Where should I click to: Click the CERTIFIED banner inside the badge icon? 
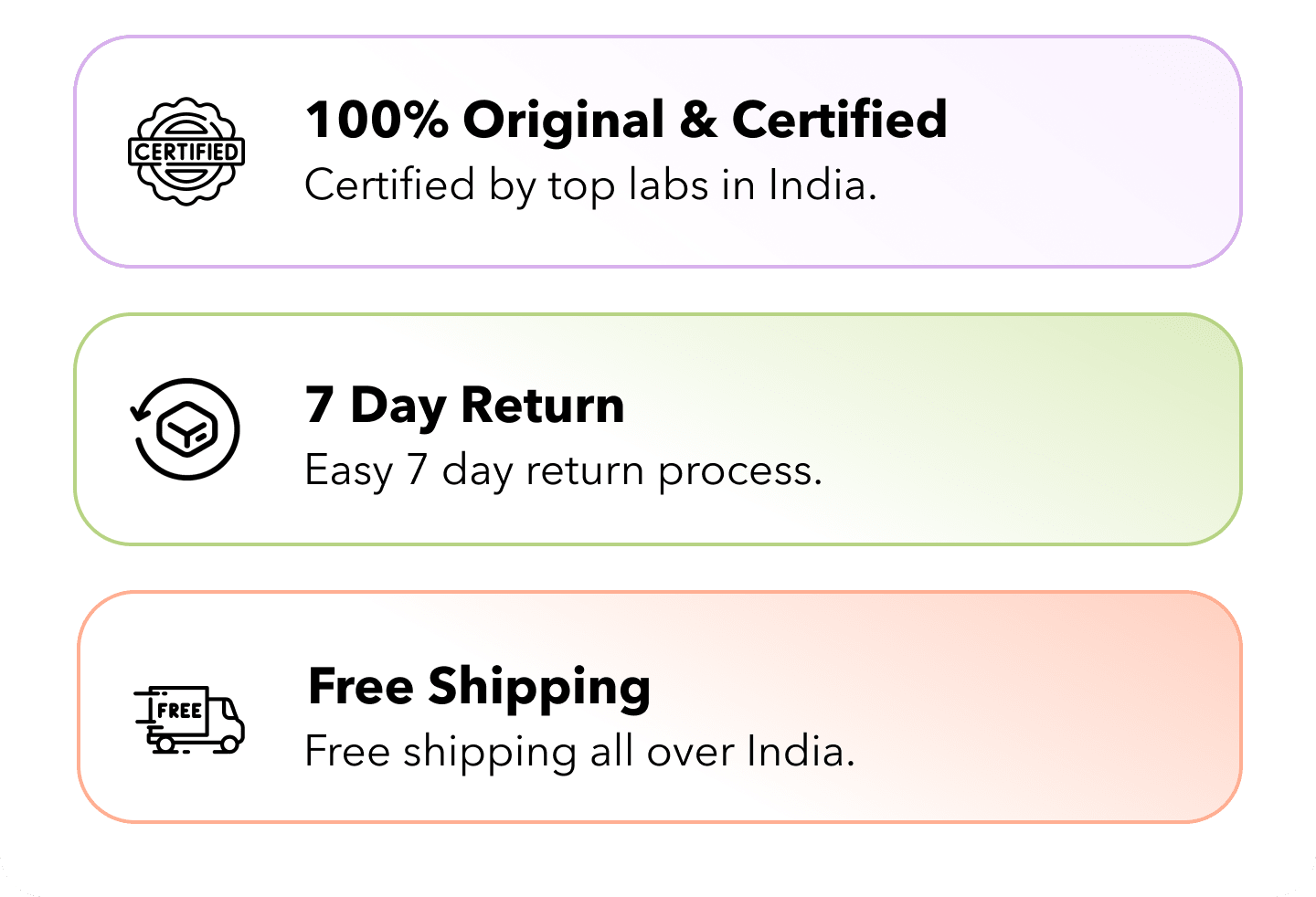pyautogui.click(x=186, y=152)
